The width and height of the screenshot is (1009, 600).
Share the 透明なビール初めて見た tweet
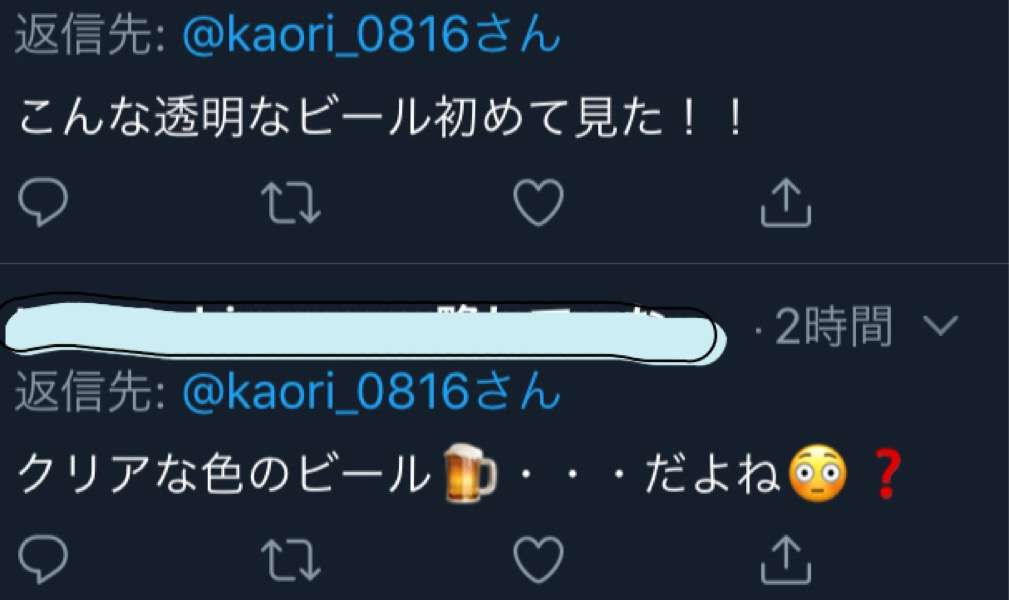pos(786,202)
